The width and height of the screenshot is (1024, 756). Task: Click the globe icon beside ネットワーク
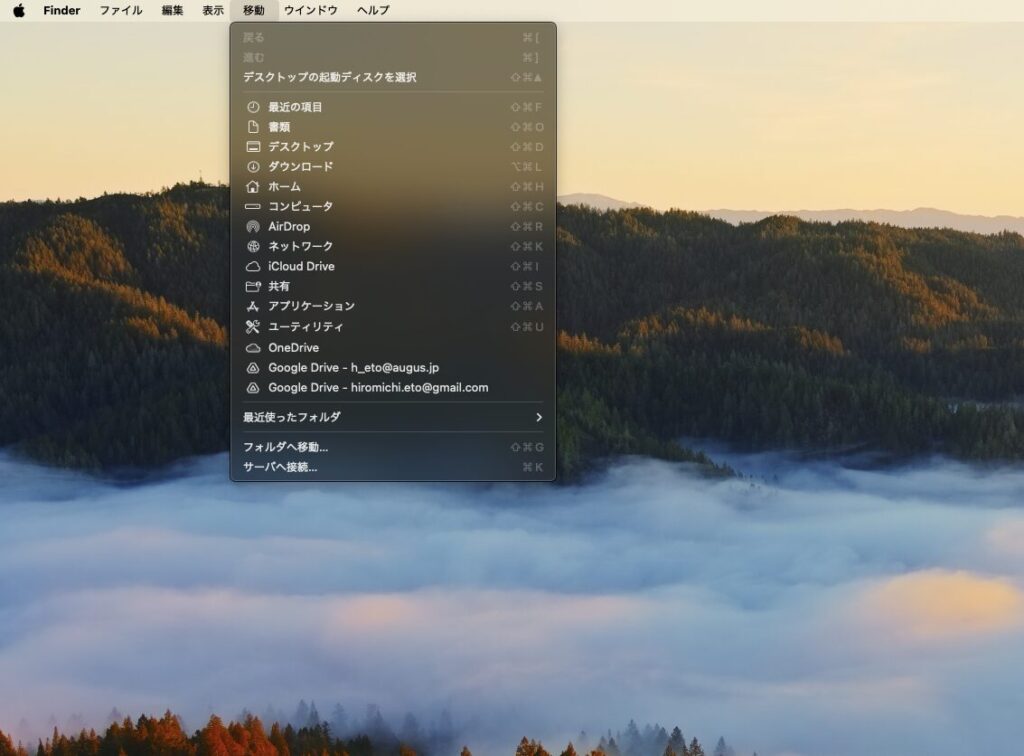coord(253,246)
